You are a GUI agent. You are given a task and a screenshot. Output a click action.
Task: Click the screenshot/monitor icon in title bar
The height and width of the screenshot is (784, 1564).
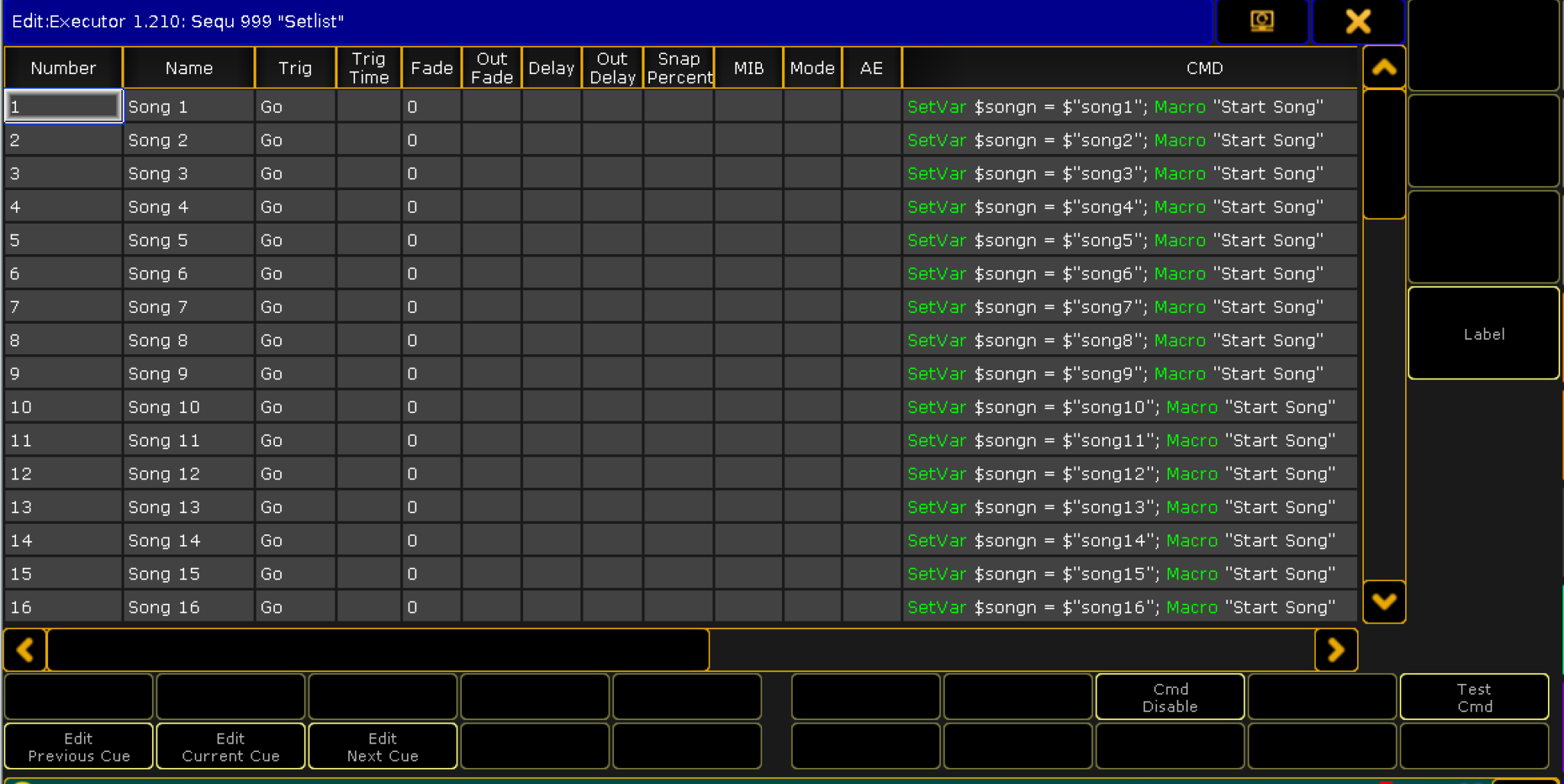[1262, 21]
